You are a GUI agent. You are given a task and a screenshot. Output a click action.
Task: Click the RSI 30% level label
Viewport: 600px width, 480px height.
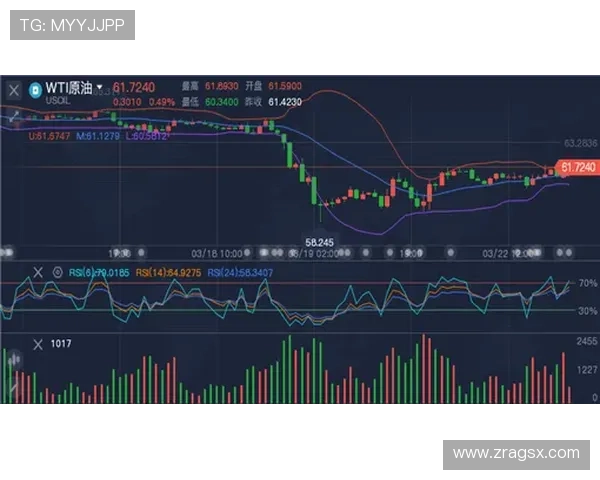(588, 311)
